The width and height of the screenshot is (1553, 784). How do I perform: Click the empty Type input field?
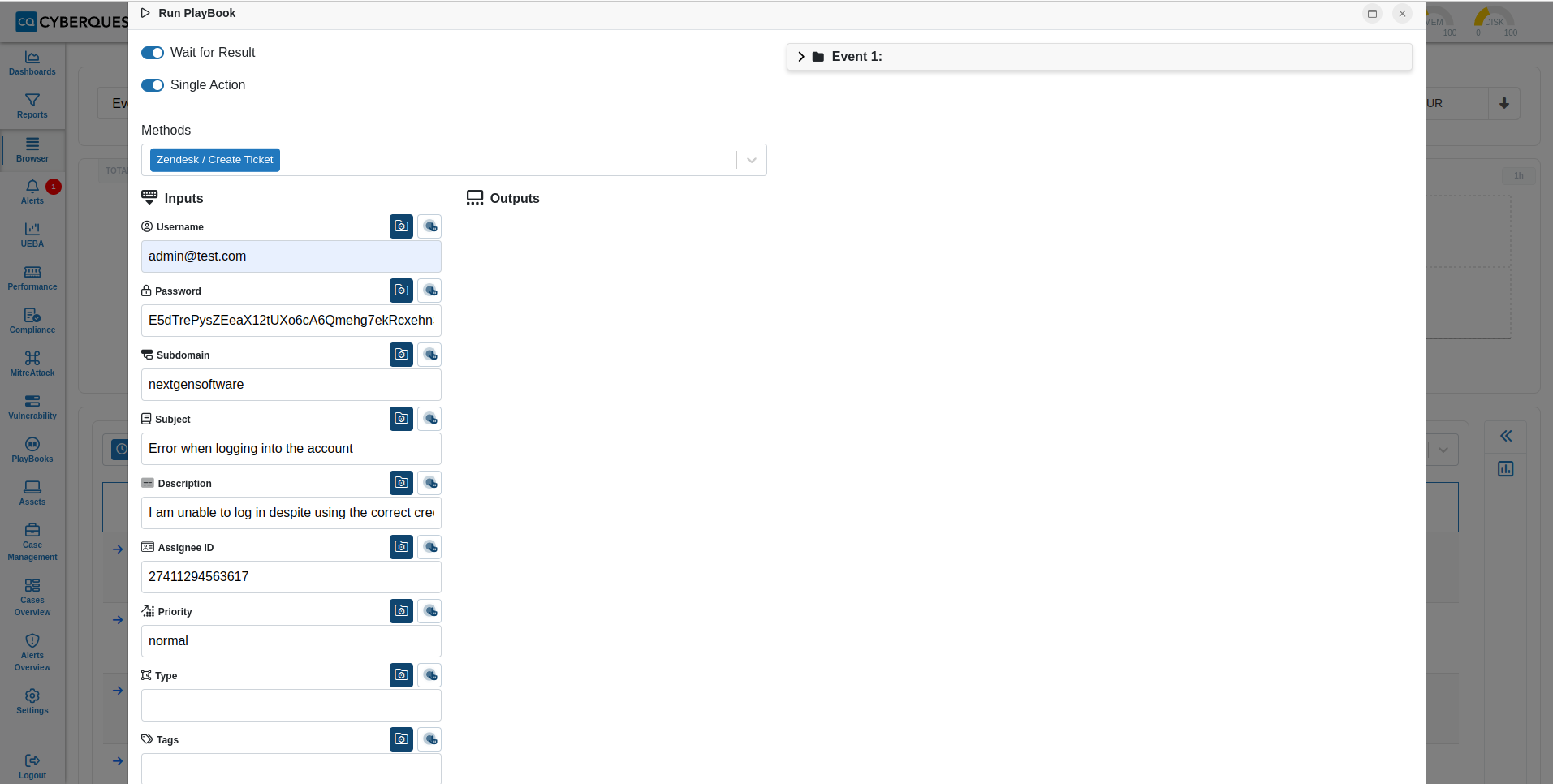pos(291,705)
